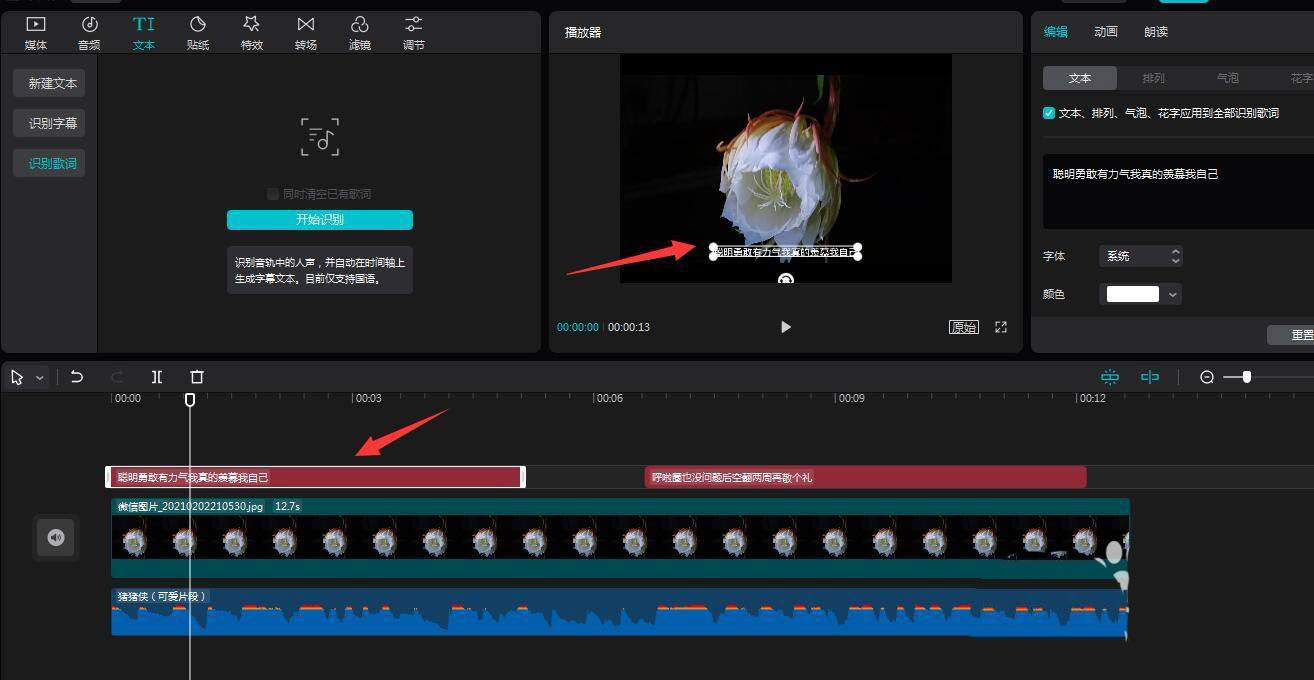Screen dimensions: 1314x680
Task: Select the second lyric clip 哞啦圈也没问题
Action: (865, 477)
